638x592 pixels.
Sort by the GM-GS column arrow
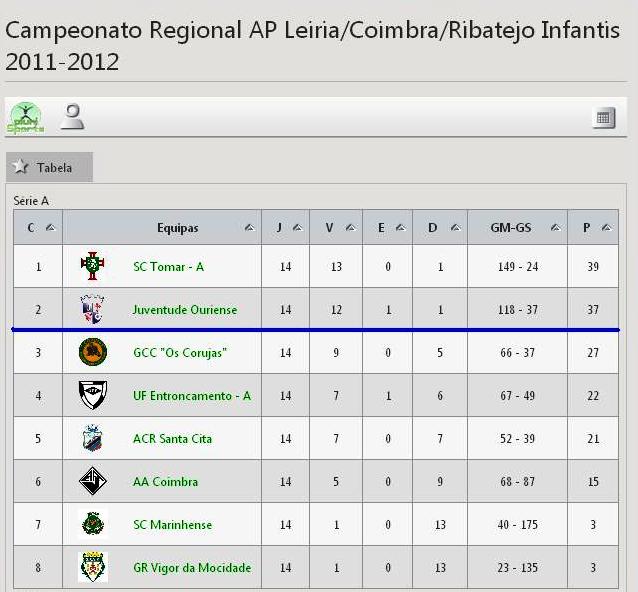pyautogui.click(x=555, y=227)
